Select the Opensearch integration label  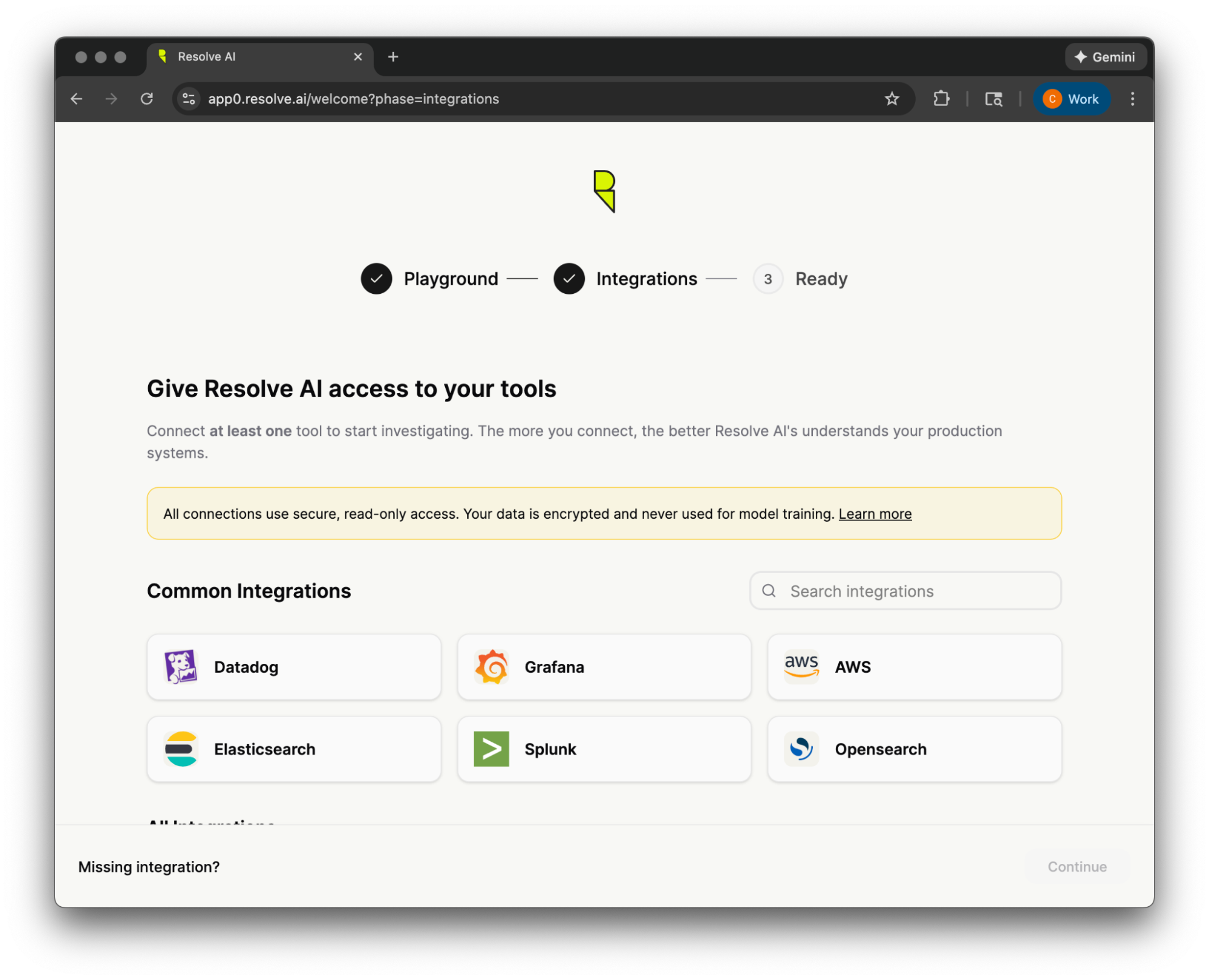[x=881, y=749]
